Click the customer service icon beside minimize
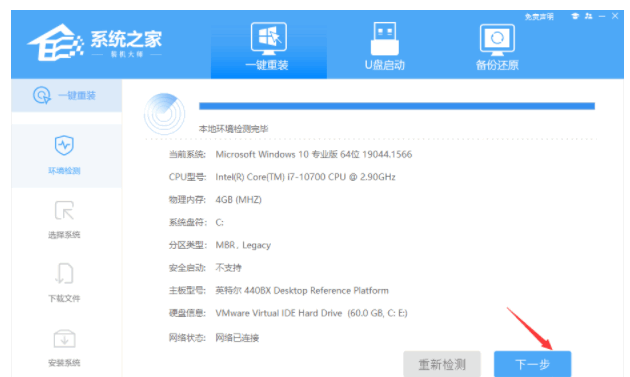This screenshot has height=377, width=630. click(589, 16)
